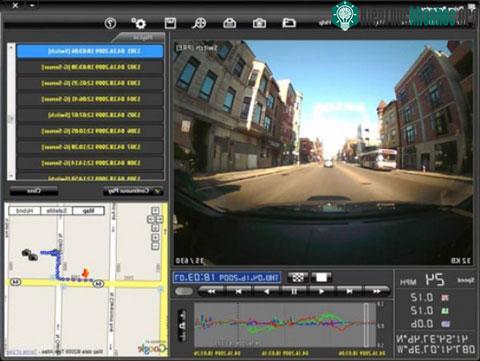Image resolution: width=480 pixels, height=361 pixels.
Task: Click the printer icon in the toolbar
Action: (x=230, y=23)
